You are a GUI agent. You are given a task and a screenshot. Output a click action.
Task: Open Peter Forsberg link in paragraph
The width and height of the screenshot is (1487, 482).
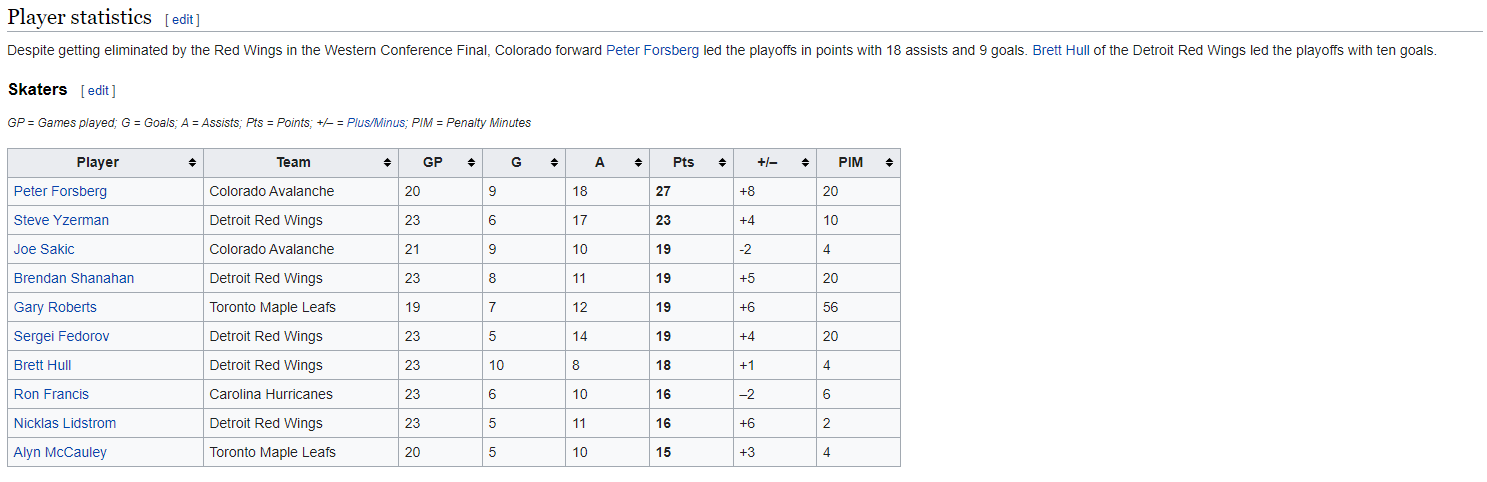[x=652, y=50]
